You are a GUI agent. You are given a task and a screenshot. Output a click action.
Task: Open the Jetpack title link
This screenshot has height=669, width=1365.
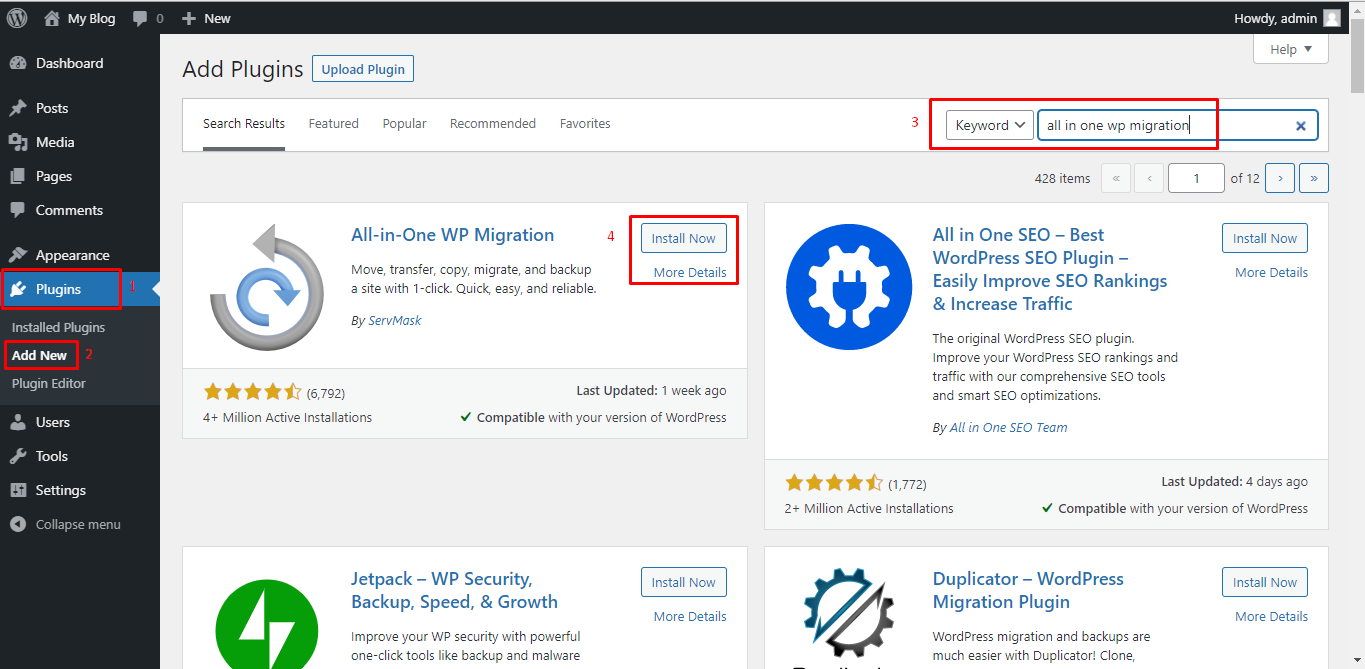point(455,590)
